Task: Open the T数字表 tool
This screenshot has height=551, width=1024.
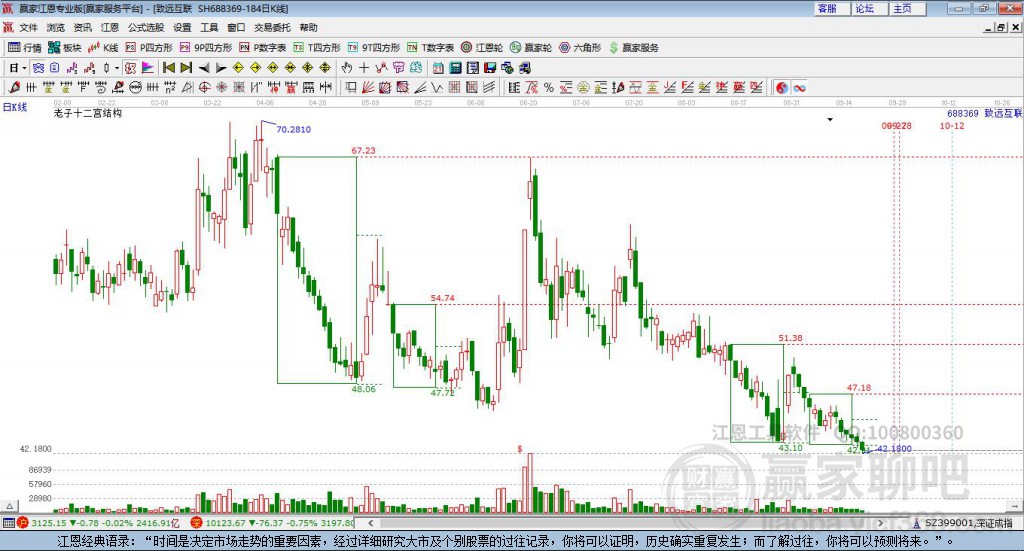Action: [x=430, y=48]
